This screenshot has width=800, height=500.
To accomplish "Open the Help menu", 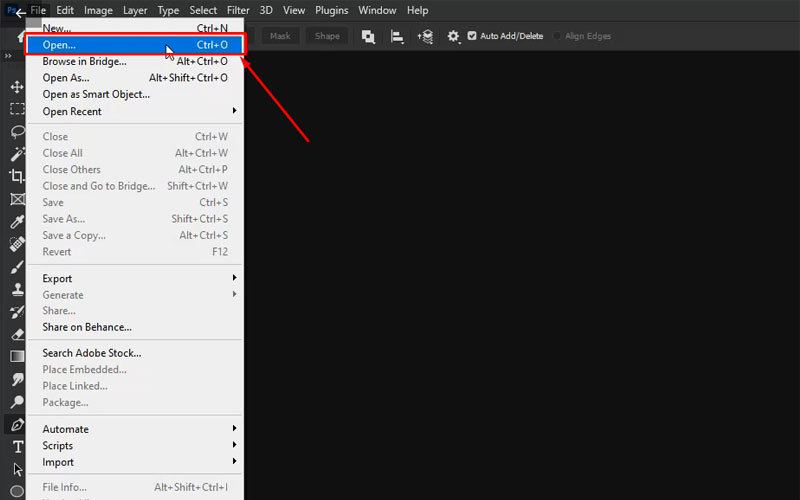I will tap(417, 10).
